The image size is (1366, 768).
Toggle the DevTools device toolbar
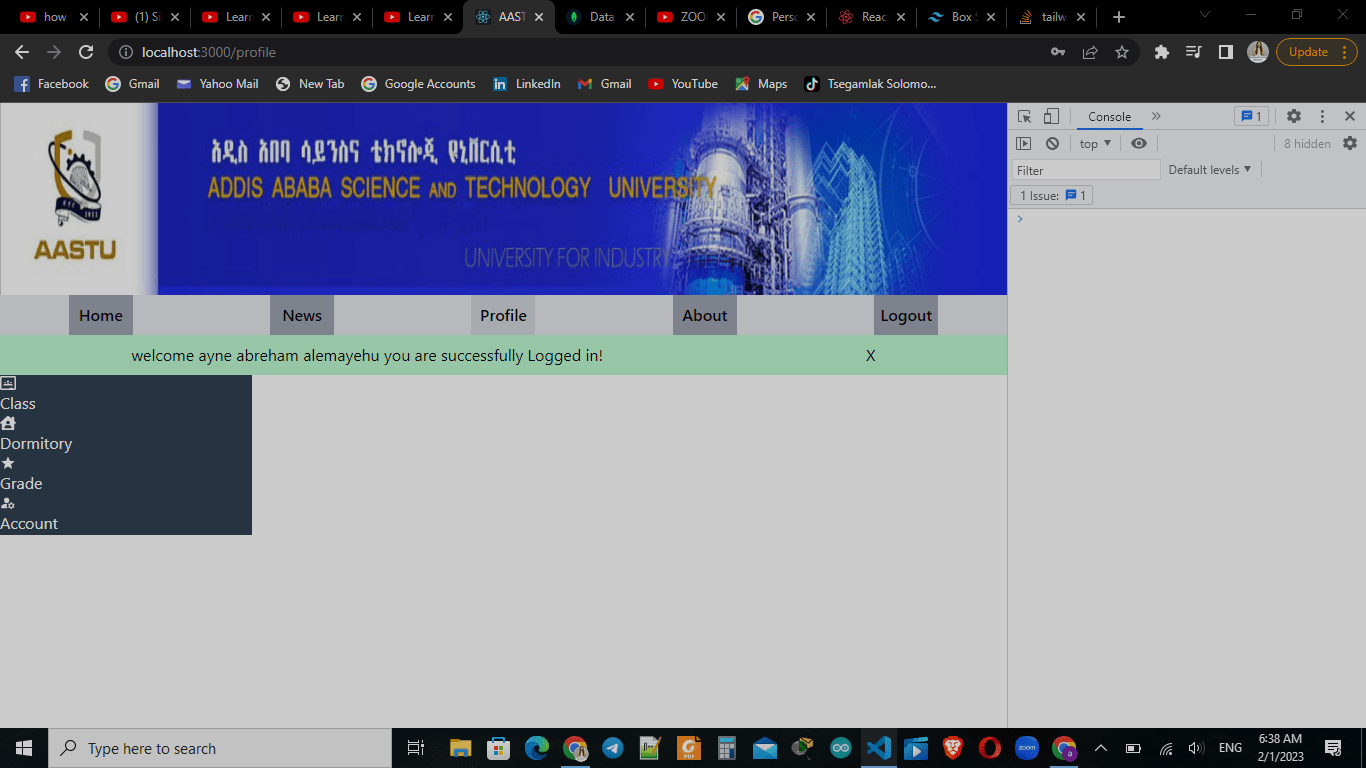pos(1051,116)
